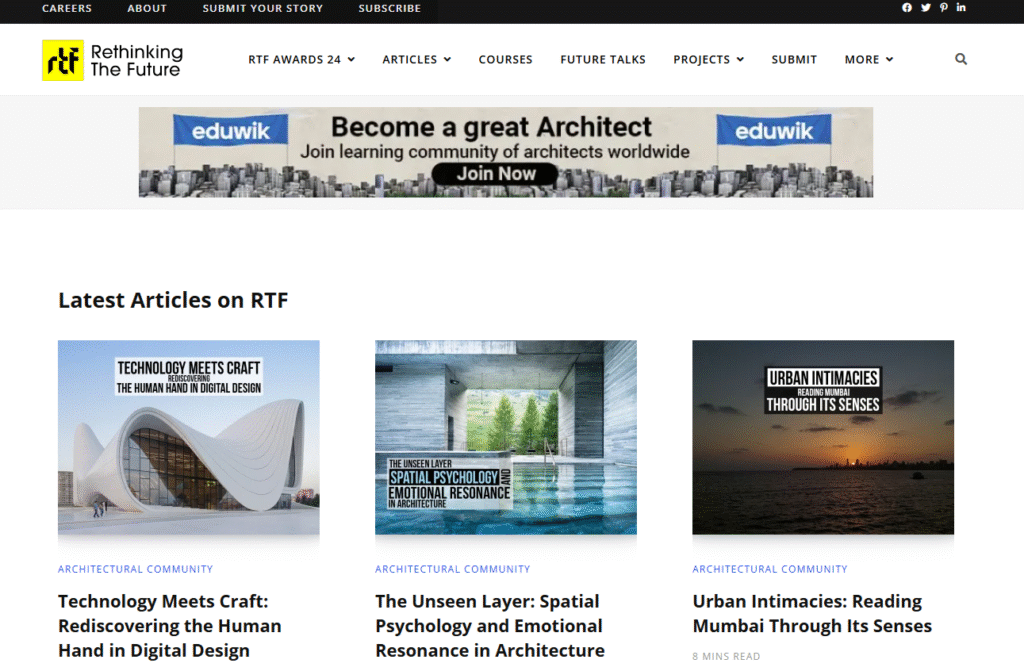Open the Twitter social icon
This screenshot has height=671, width=1024.
(925, 8)
